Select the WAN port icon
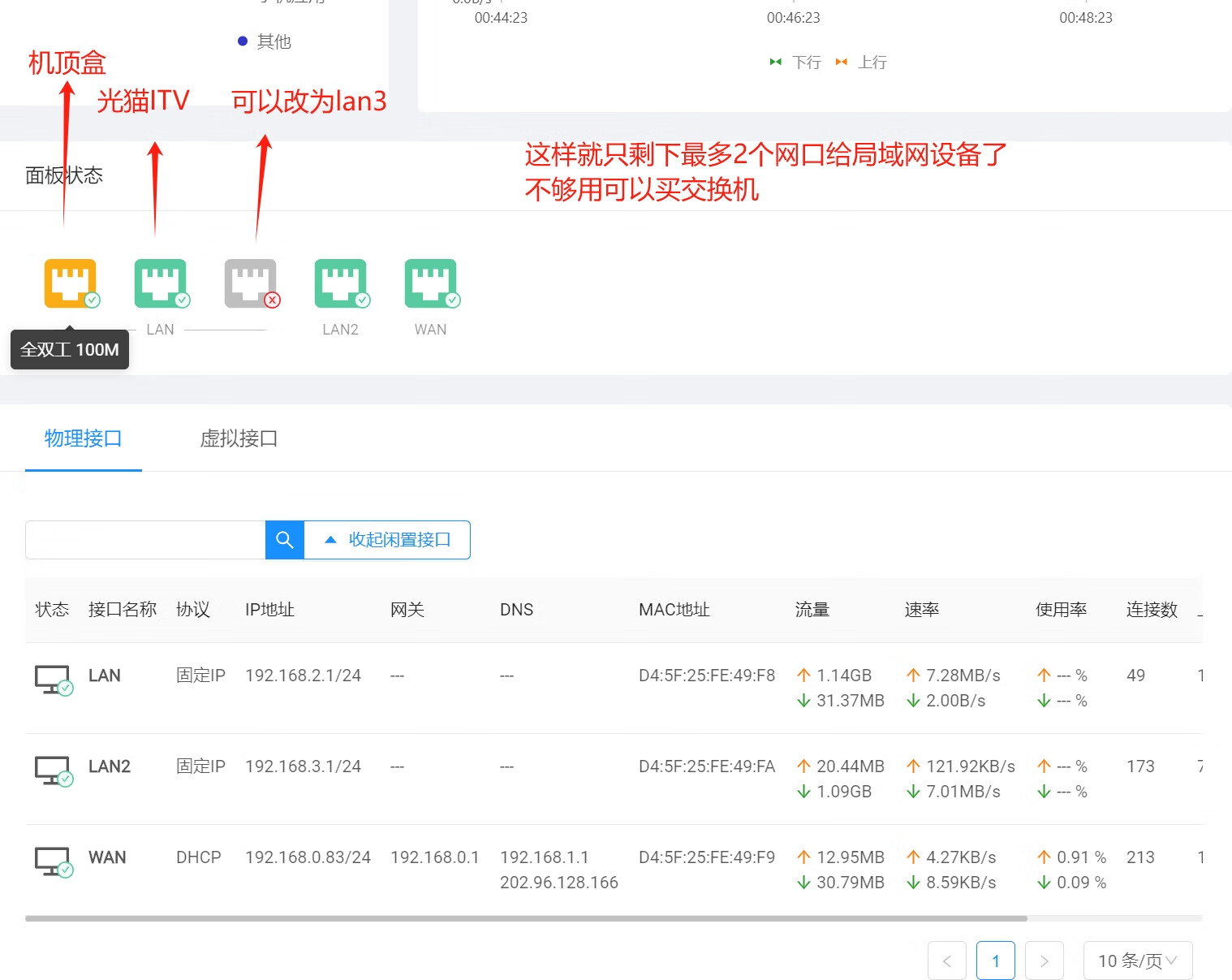This screenshot has height=980, width=1232. pos(431,283)
